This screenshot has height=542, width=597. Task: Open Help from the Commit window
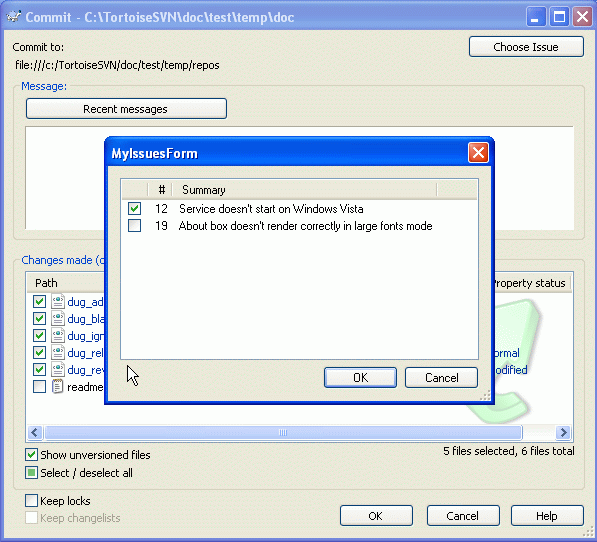pyautogui.click(x=547, y=516)
